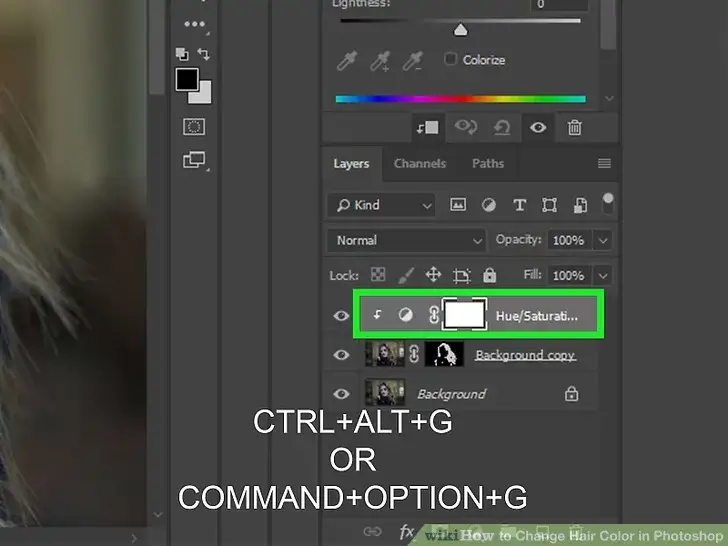
Task: Filter for pixel layers
Action: [458, 205]
